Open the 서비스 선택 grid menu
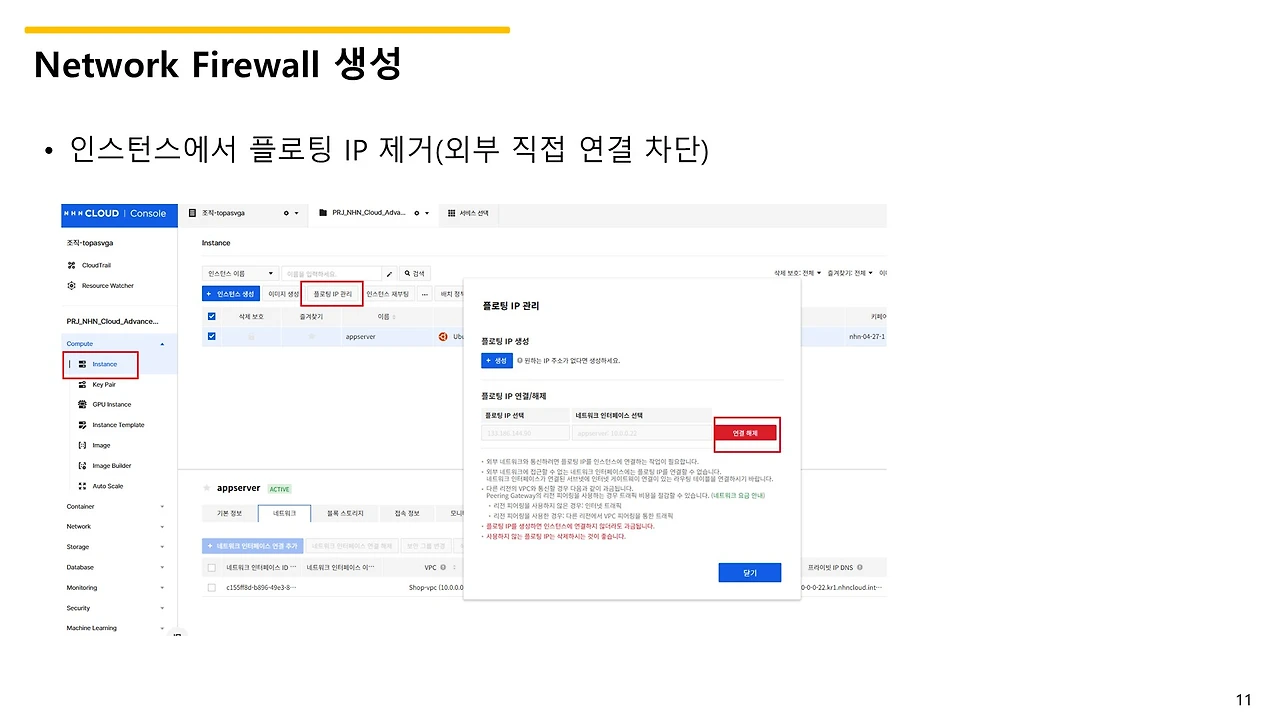1280x720 pixels. (x=466, y=214)
